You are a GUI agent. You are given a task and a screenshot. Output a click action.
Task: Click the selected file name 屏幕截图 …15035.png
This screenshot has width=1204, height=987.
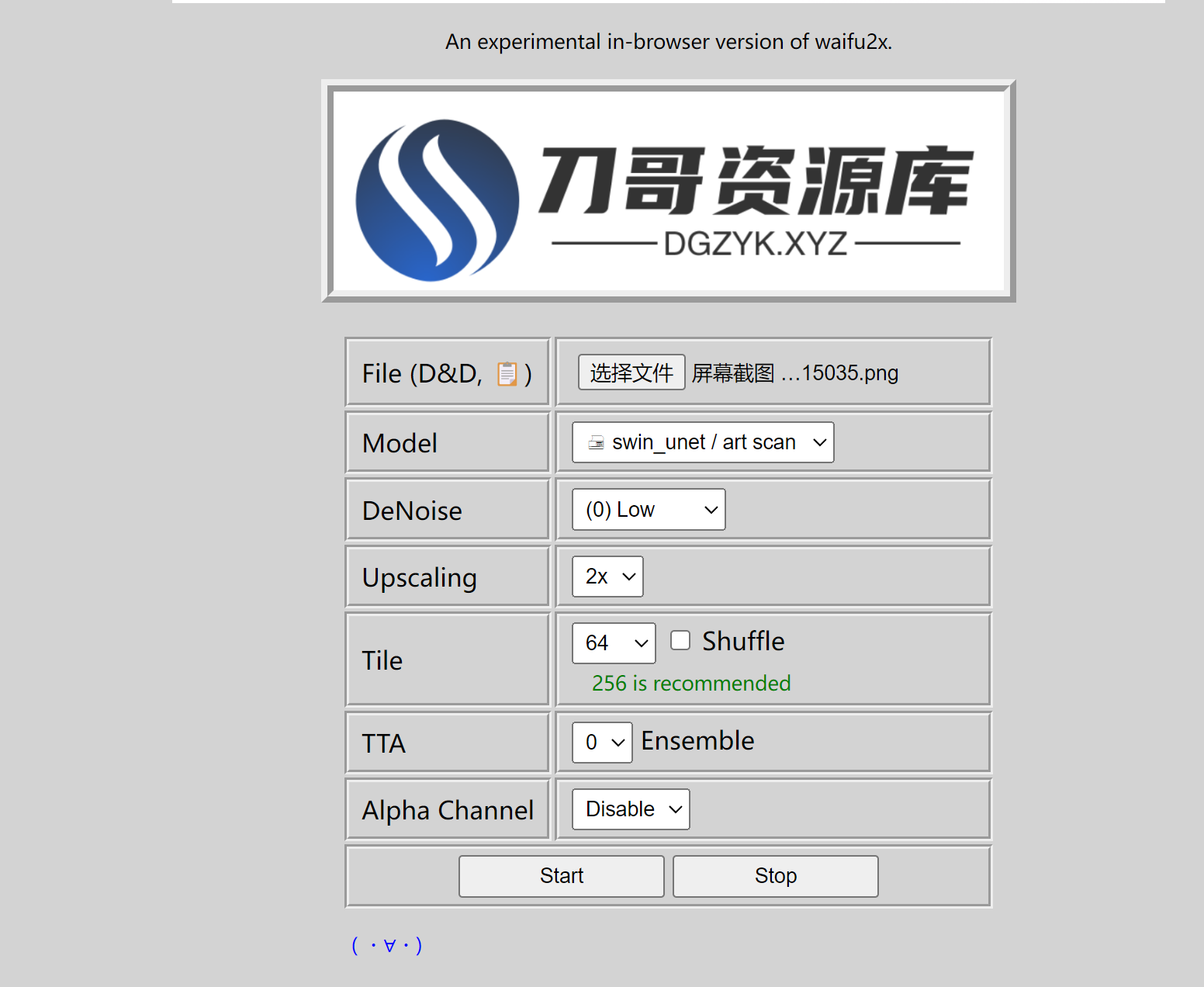(x=795, y=373)
